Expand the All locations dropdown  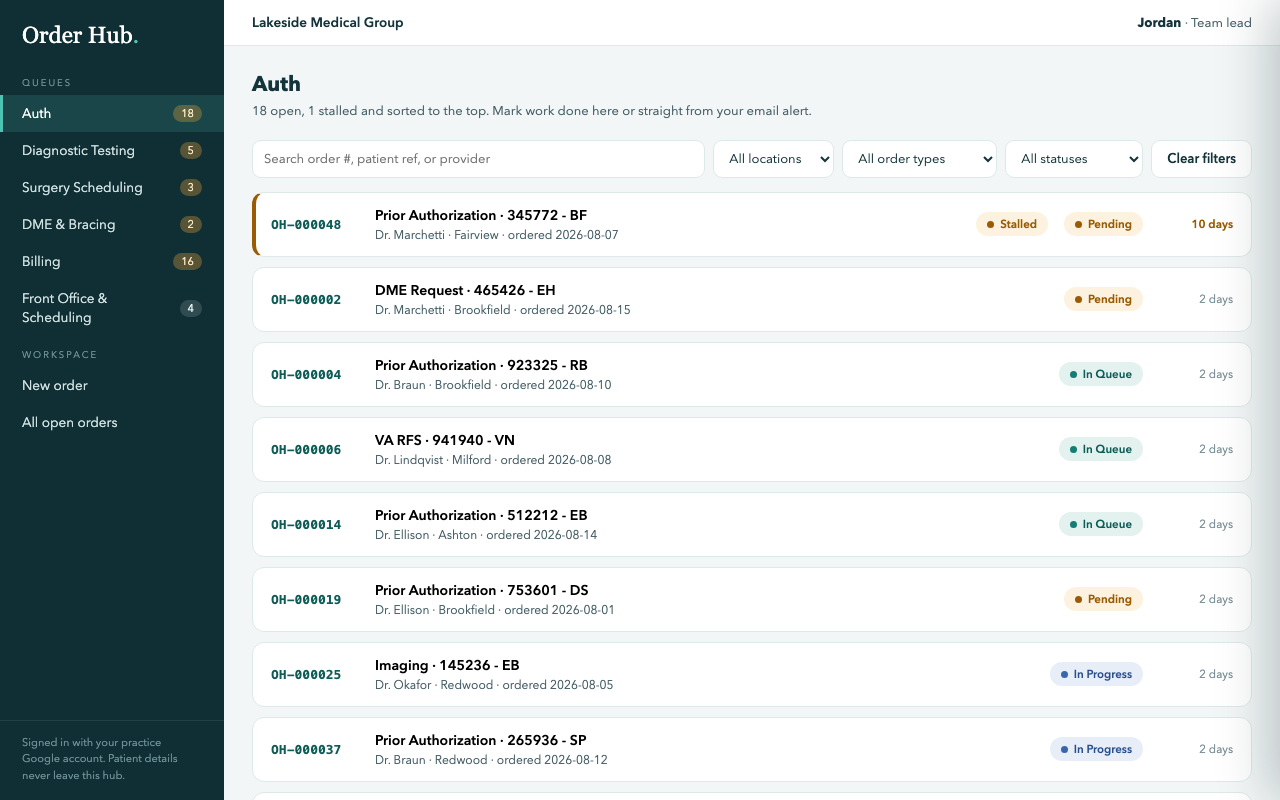(x=773, y=159)
